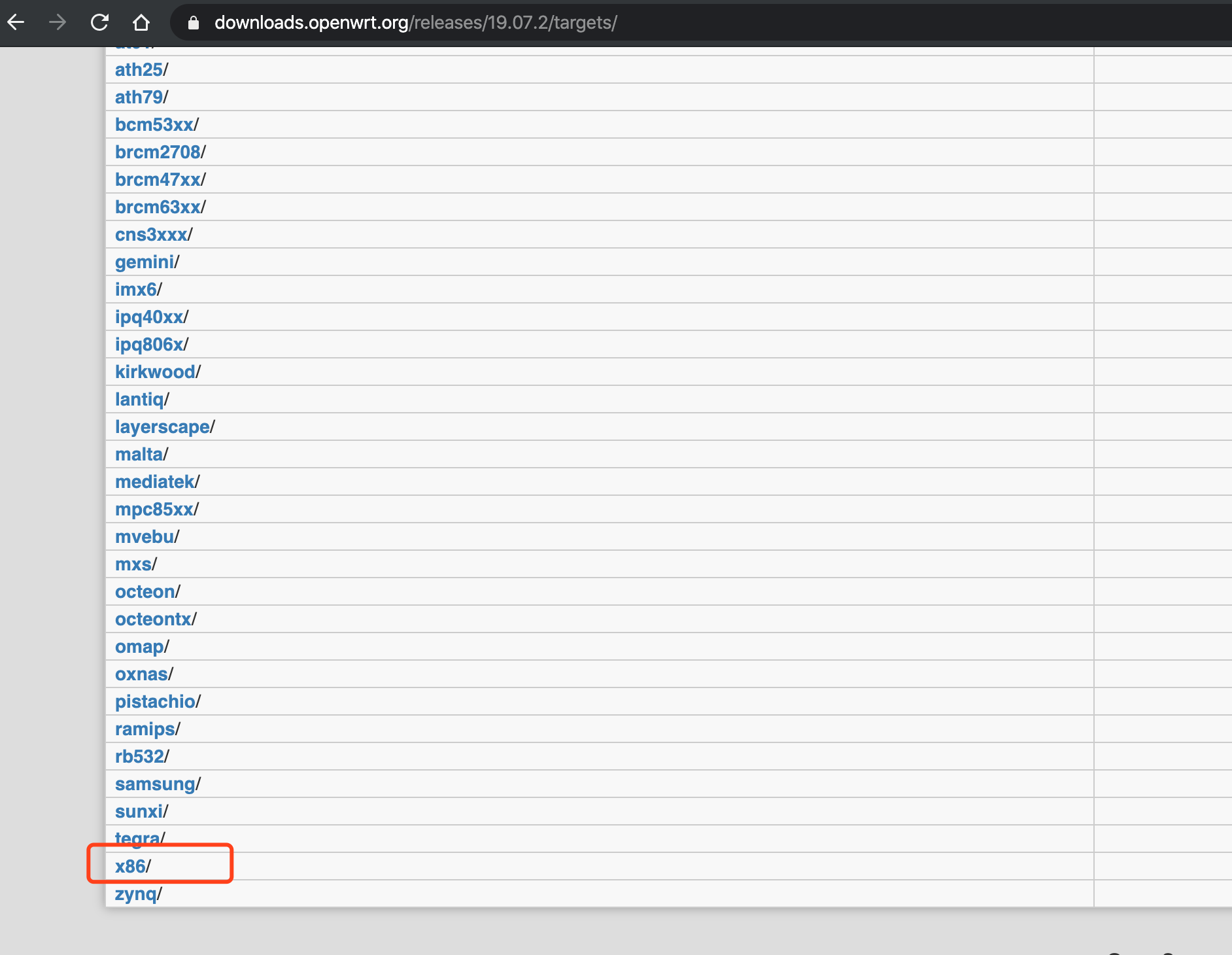1232x955 pixels.
Task: Open the octeon/ directory
Action: pyautogui.click(x=145, y=591)
